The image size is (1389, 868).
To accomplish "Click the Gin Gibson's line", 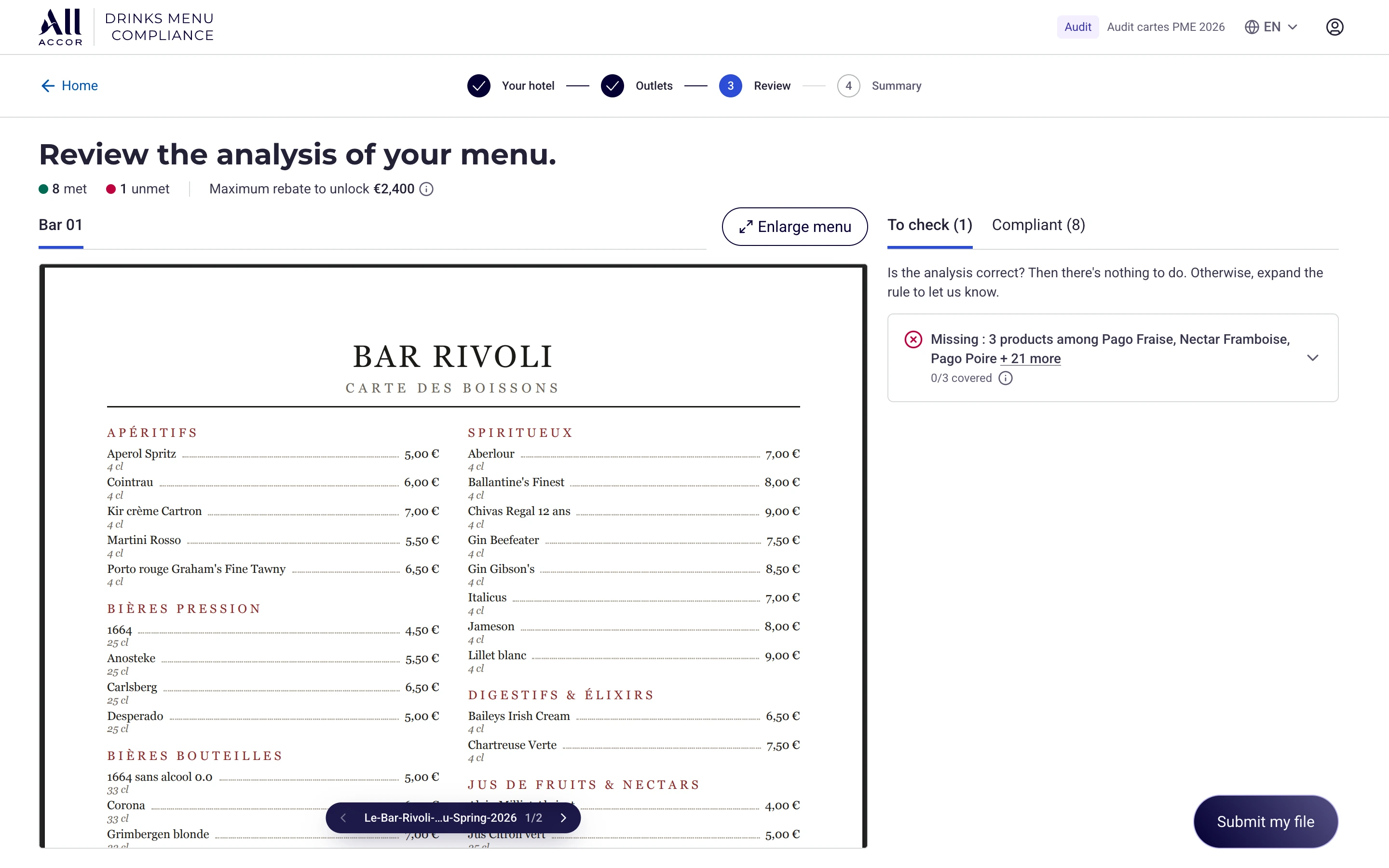I will coord(634,569).
